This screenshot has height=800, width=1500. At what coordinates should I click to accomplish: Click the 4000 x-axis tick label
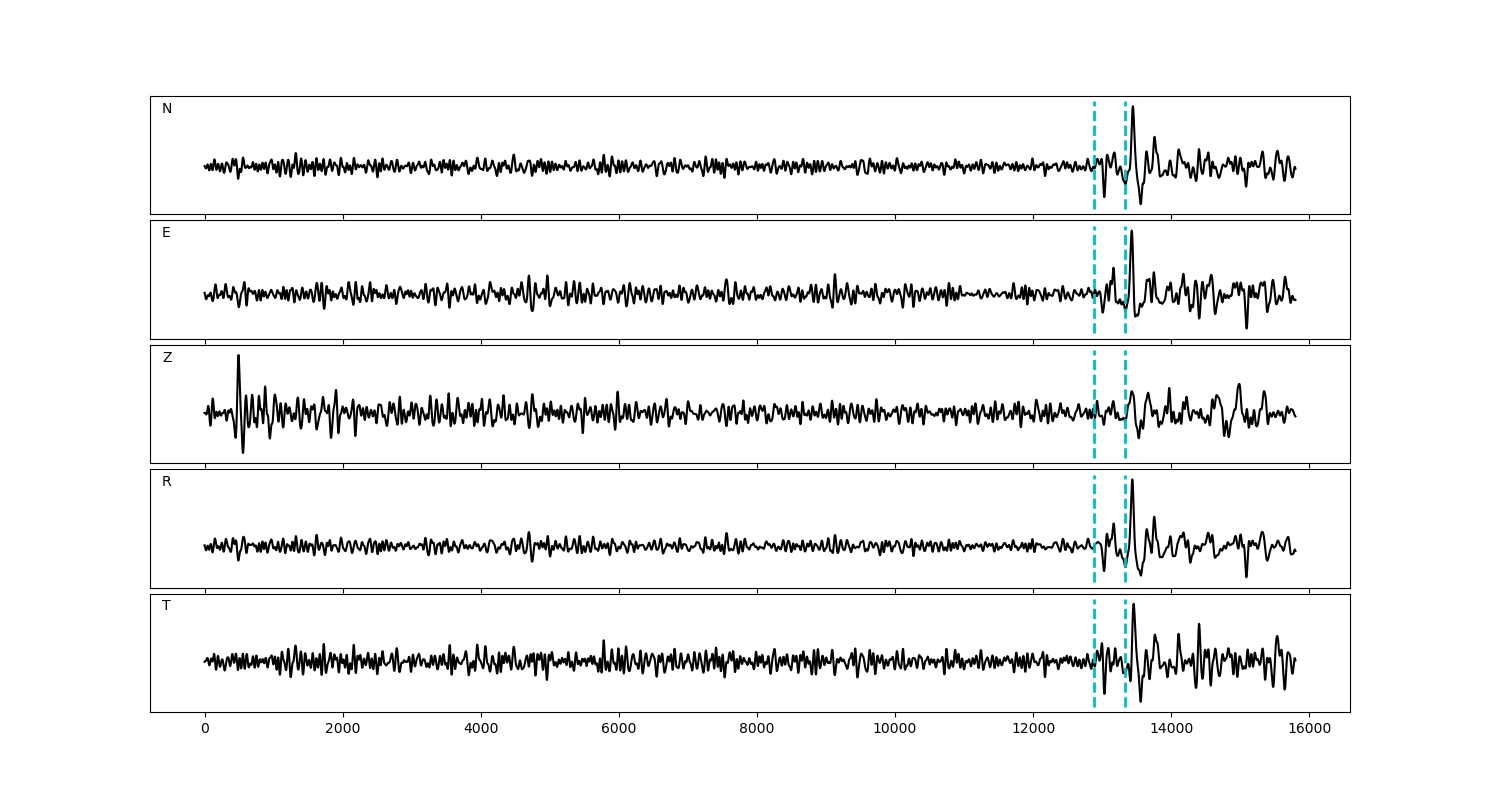pyautogui.click(x=481, y=730)
